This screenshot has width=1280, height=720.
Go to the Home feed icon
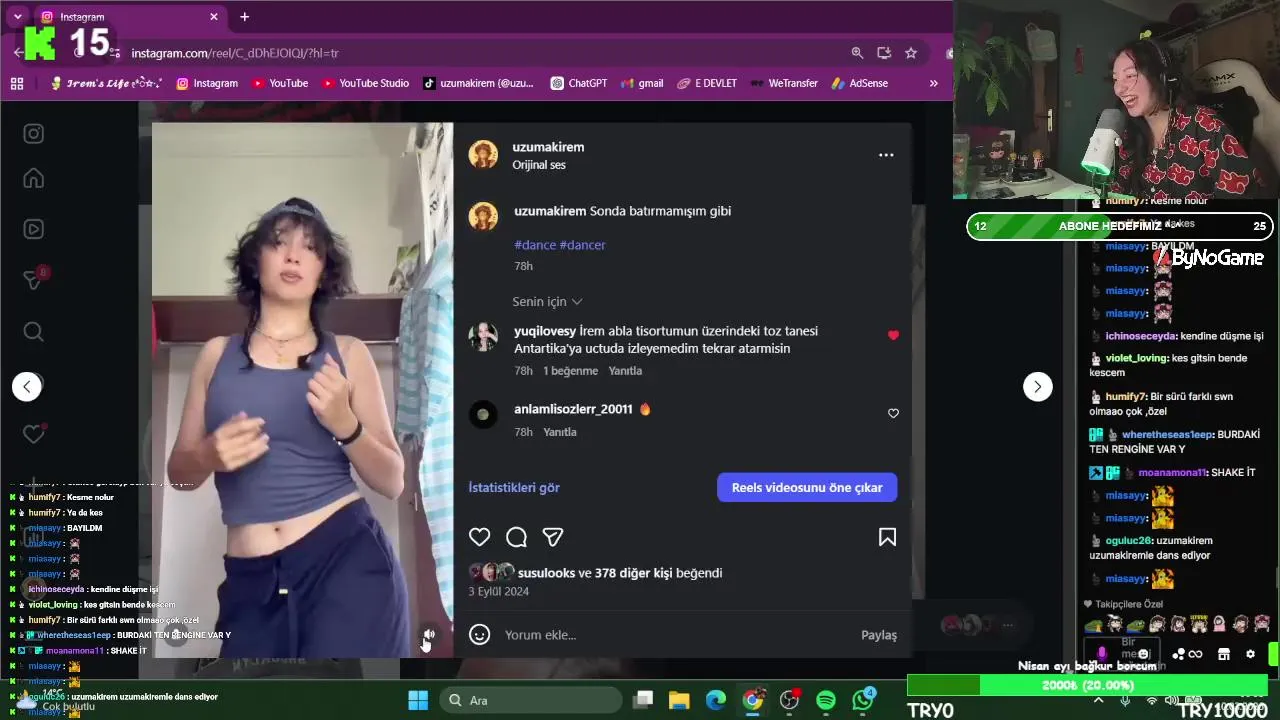pyautogui.click(x=33, y=178)
